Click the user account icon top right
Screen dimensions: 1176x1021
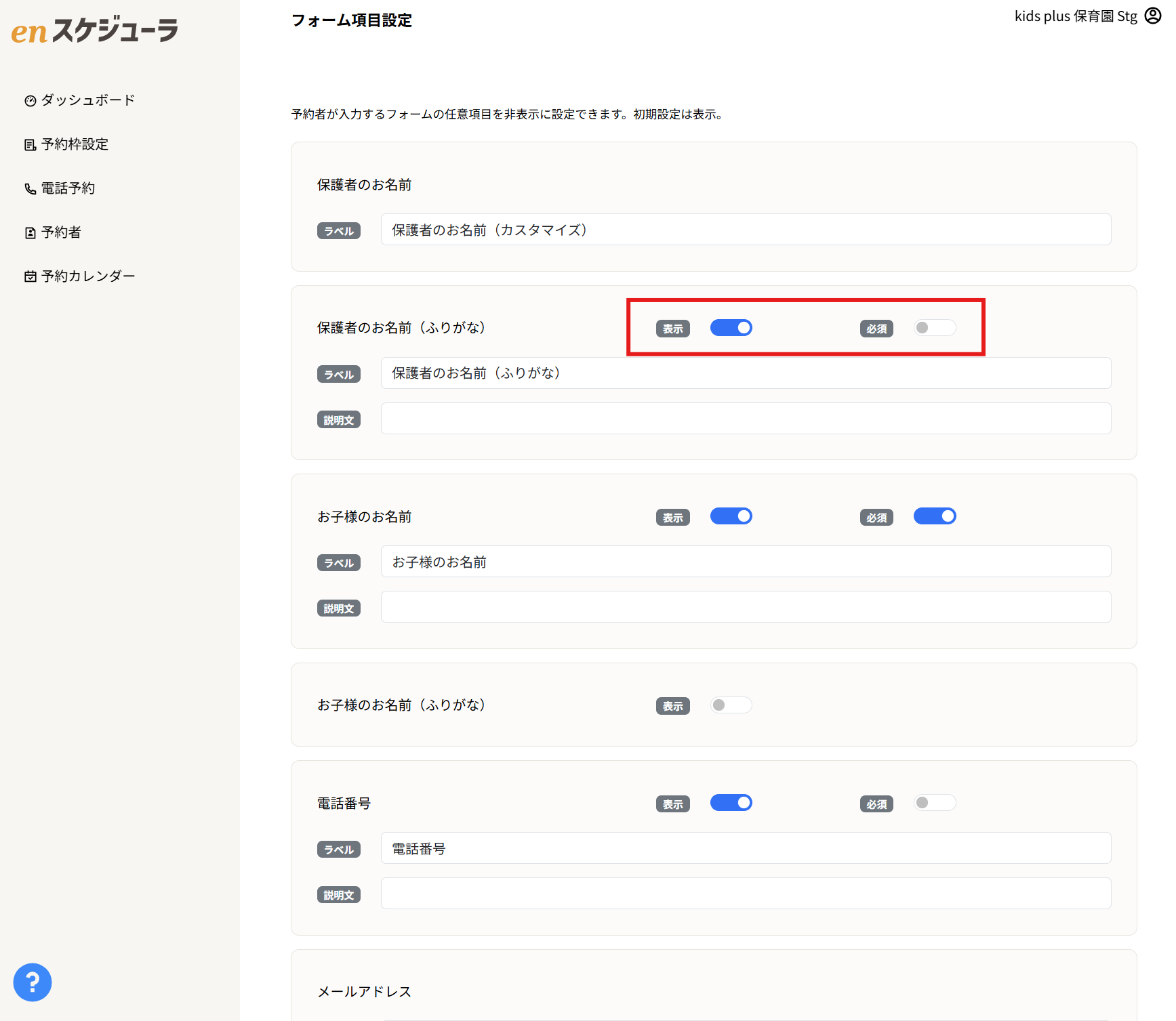[1152, 16]
